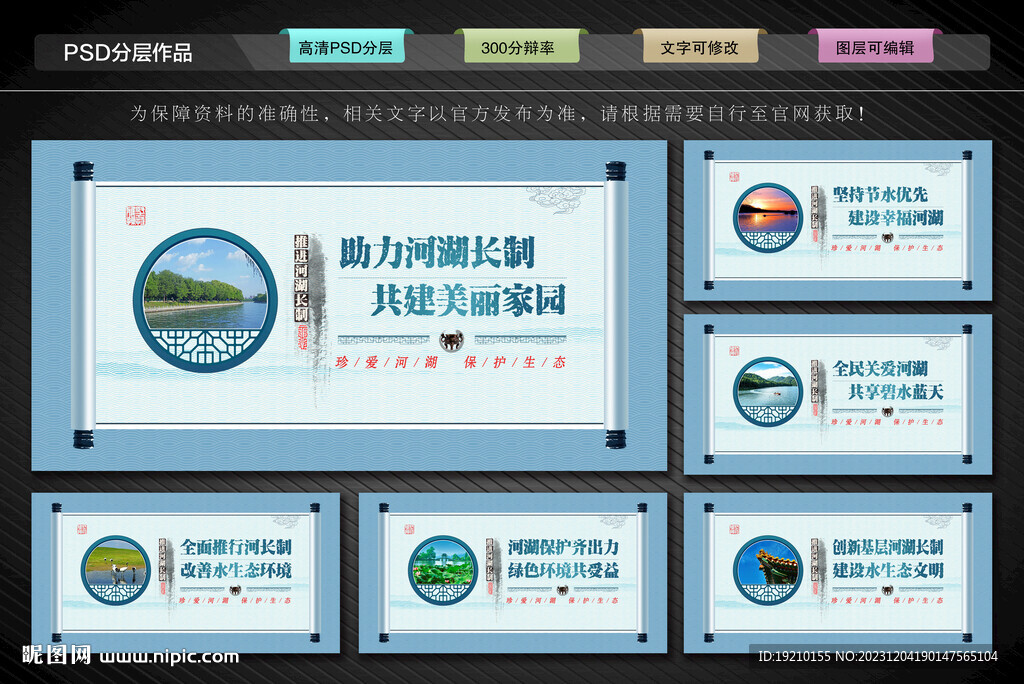Click the 助力河湖长制 headline in large poster
This screenshot has height=684, width=1024.
[438, 253]
